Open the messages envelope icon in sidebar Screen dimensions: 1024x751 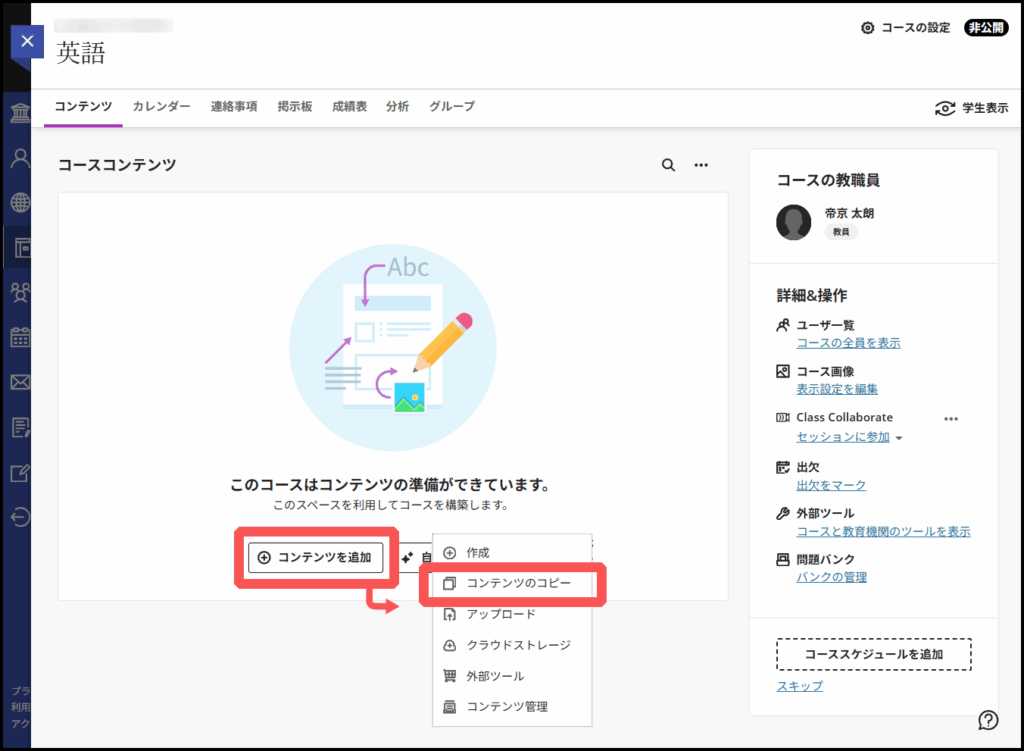(19, 382)
